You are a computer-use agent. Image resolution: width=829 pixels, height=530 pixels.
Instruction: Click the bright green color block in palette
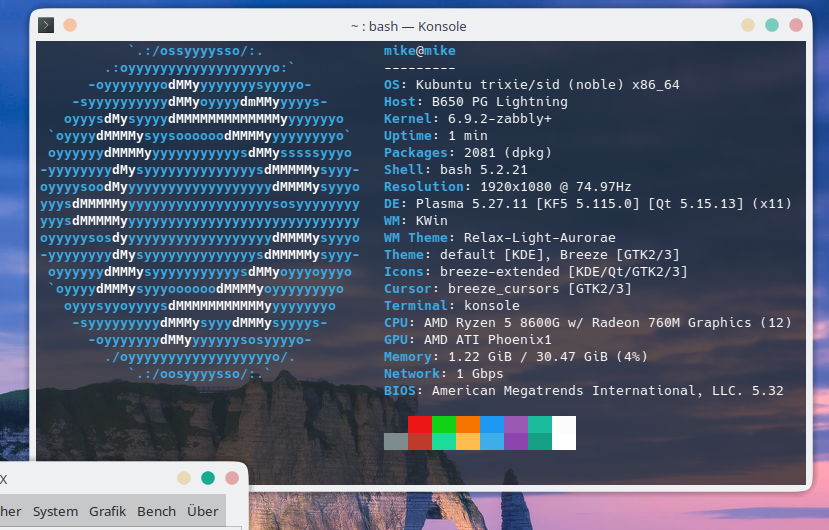point(444,424)
